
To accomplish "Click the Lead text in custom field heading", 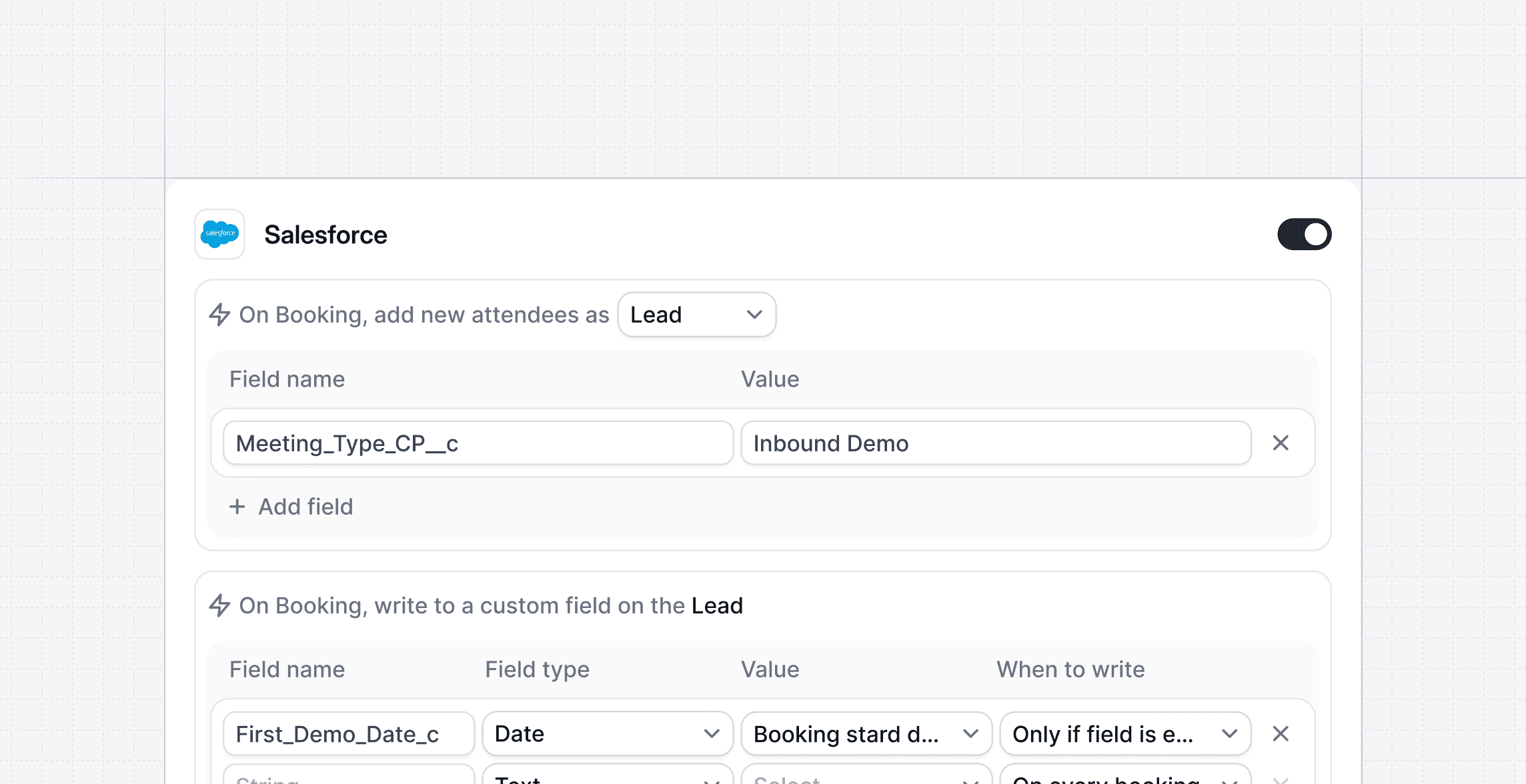I will pos(717,605).
